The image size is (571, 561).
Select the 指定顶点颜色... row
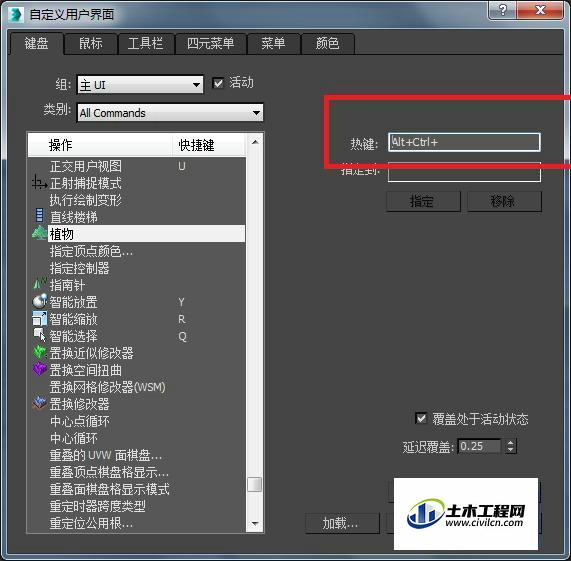coord(137,251)
